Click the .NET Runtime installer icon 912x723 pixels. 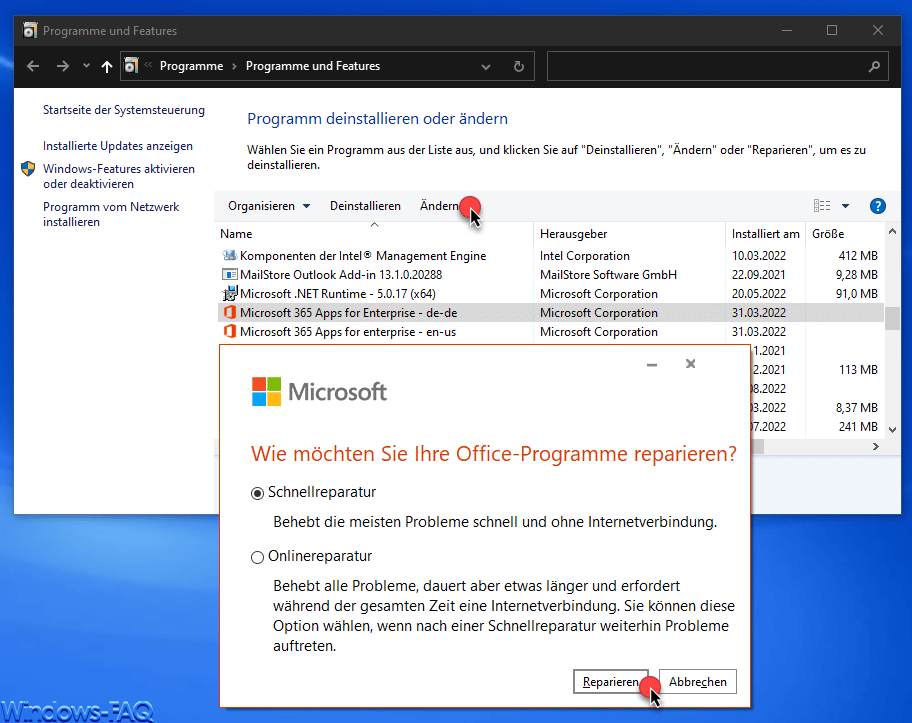(230, 293)
